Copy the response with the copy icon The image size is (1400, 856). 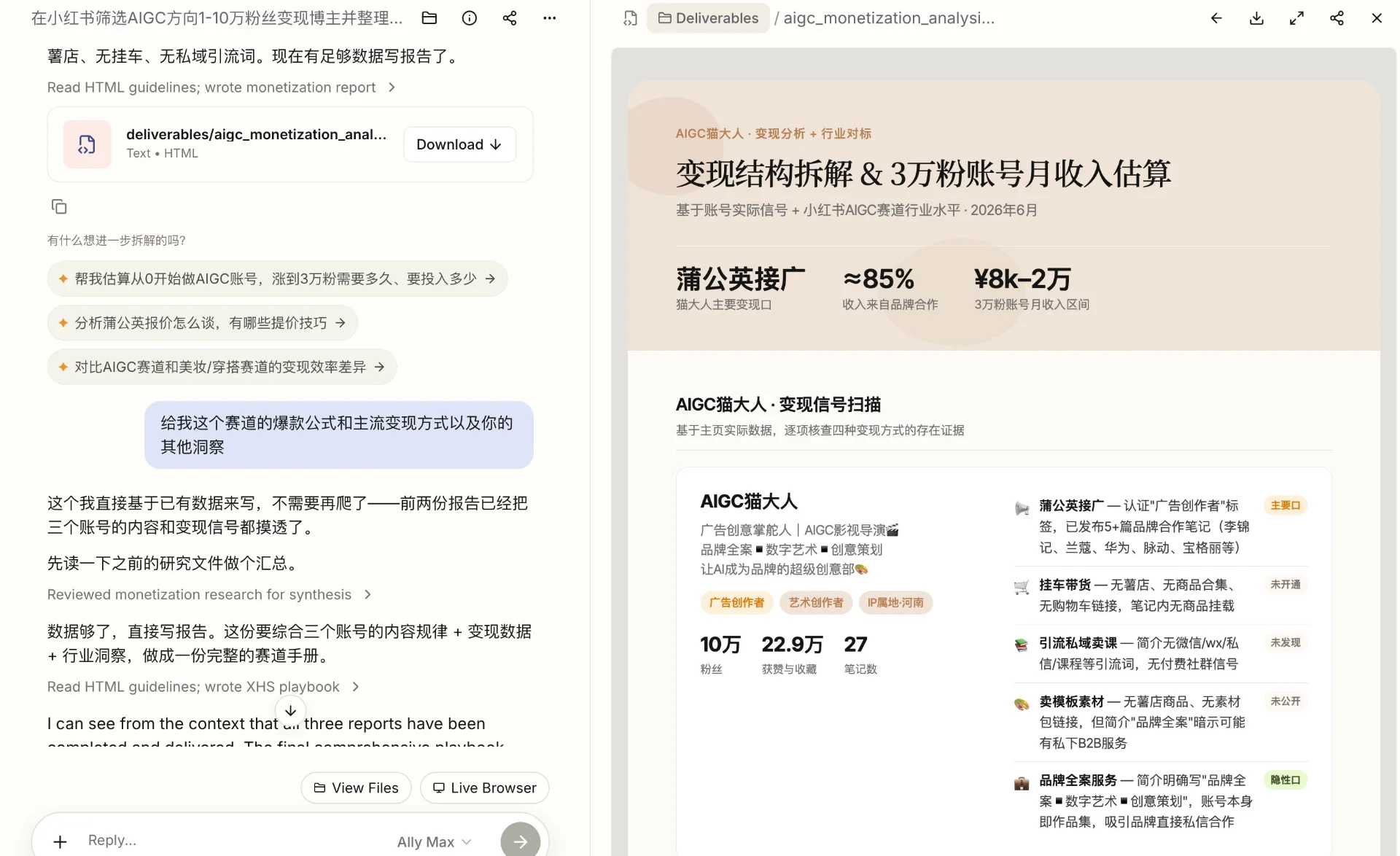coord(59,207)
